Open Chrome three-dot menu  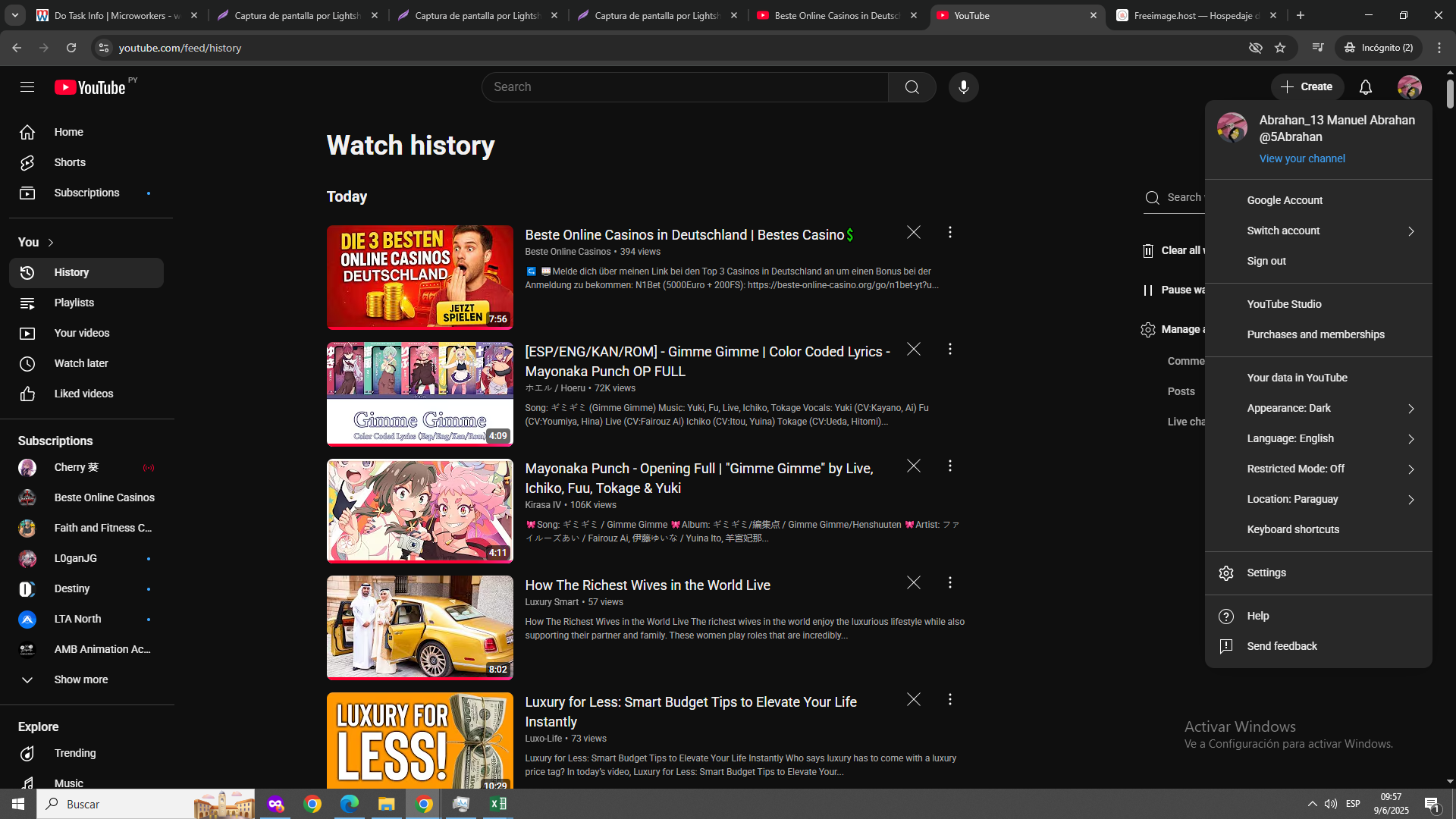click(x=1439, y=48)
